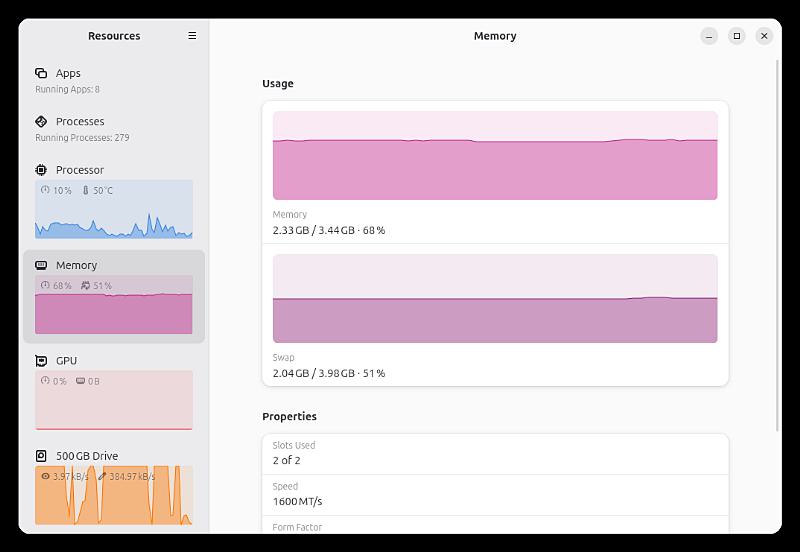
Task: Click the Memory module icon
Action: [41, 265]
